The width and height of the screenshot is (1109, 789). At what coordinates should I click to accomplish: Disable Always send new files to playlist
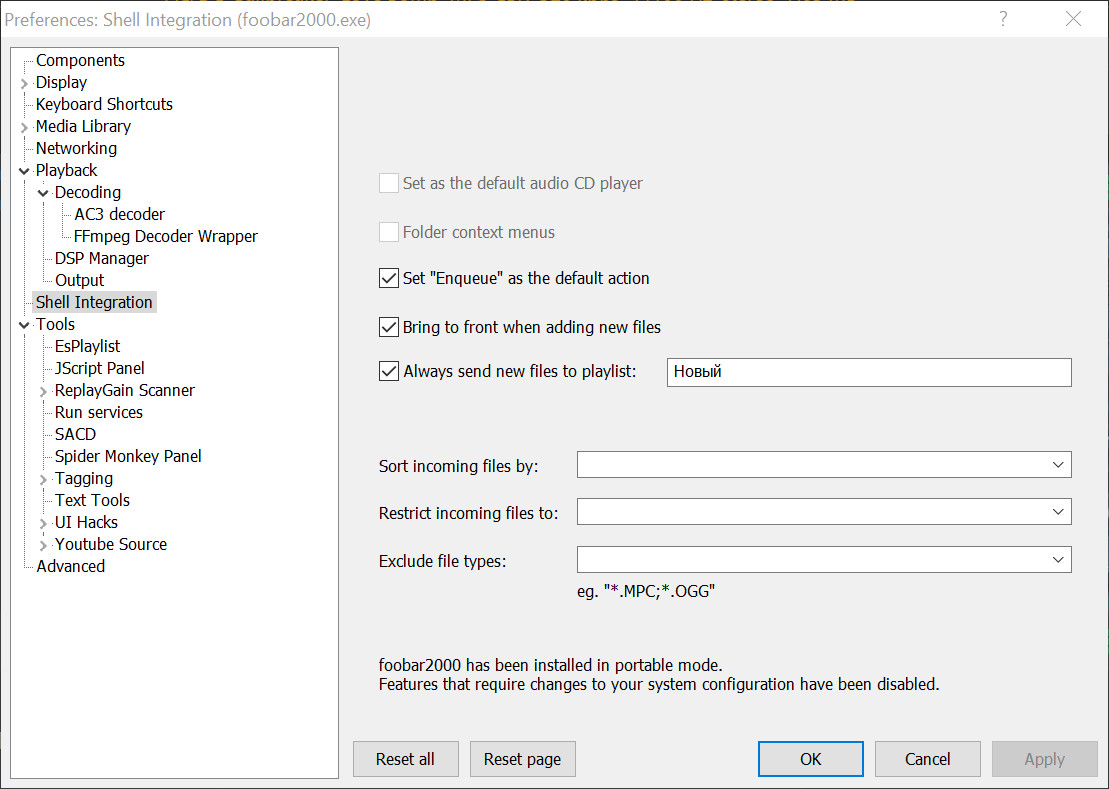(x=389, y=372)
